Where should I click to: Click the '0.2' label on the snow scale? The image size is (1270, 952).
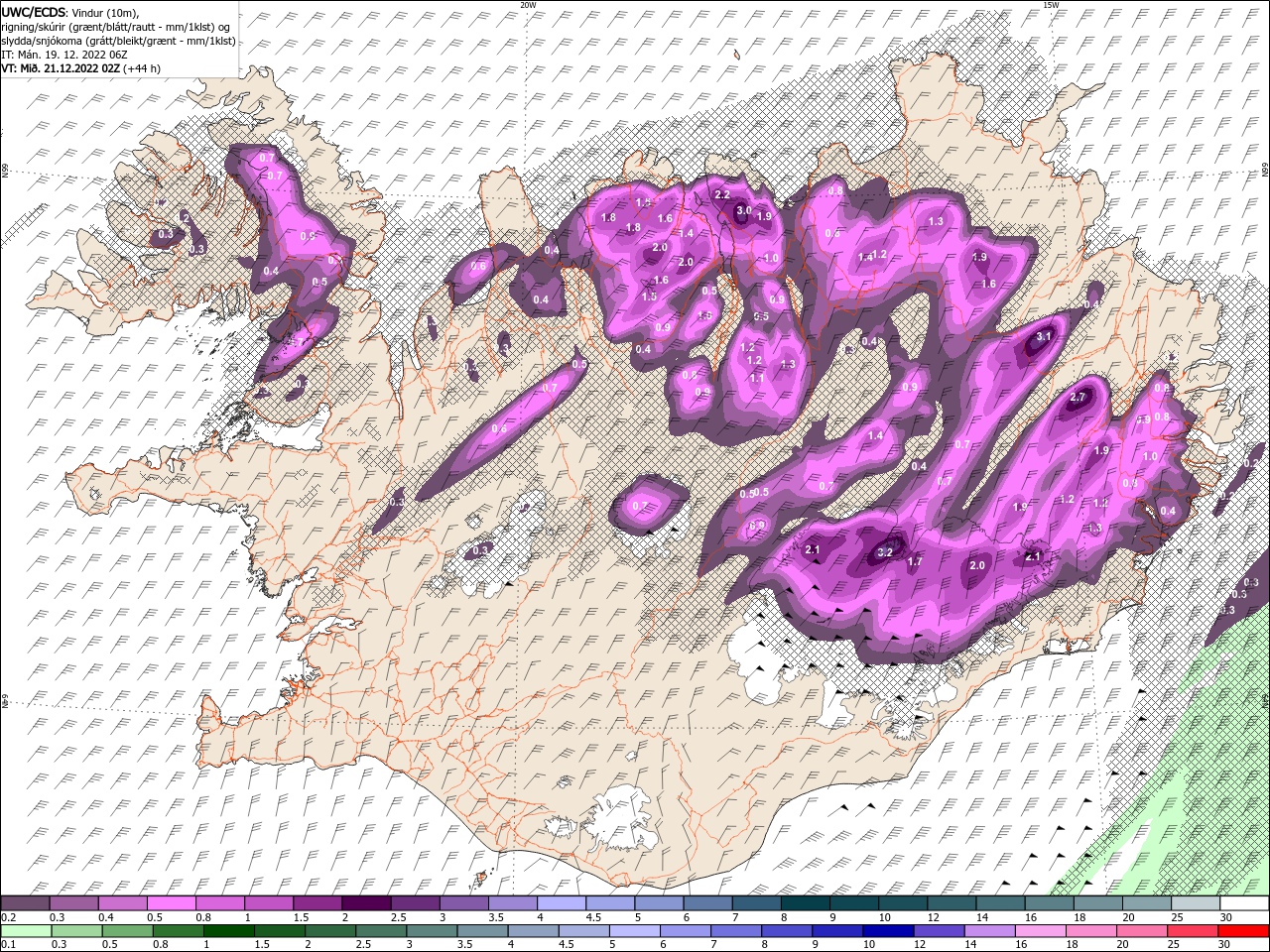coord(6,917)
